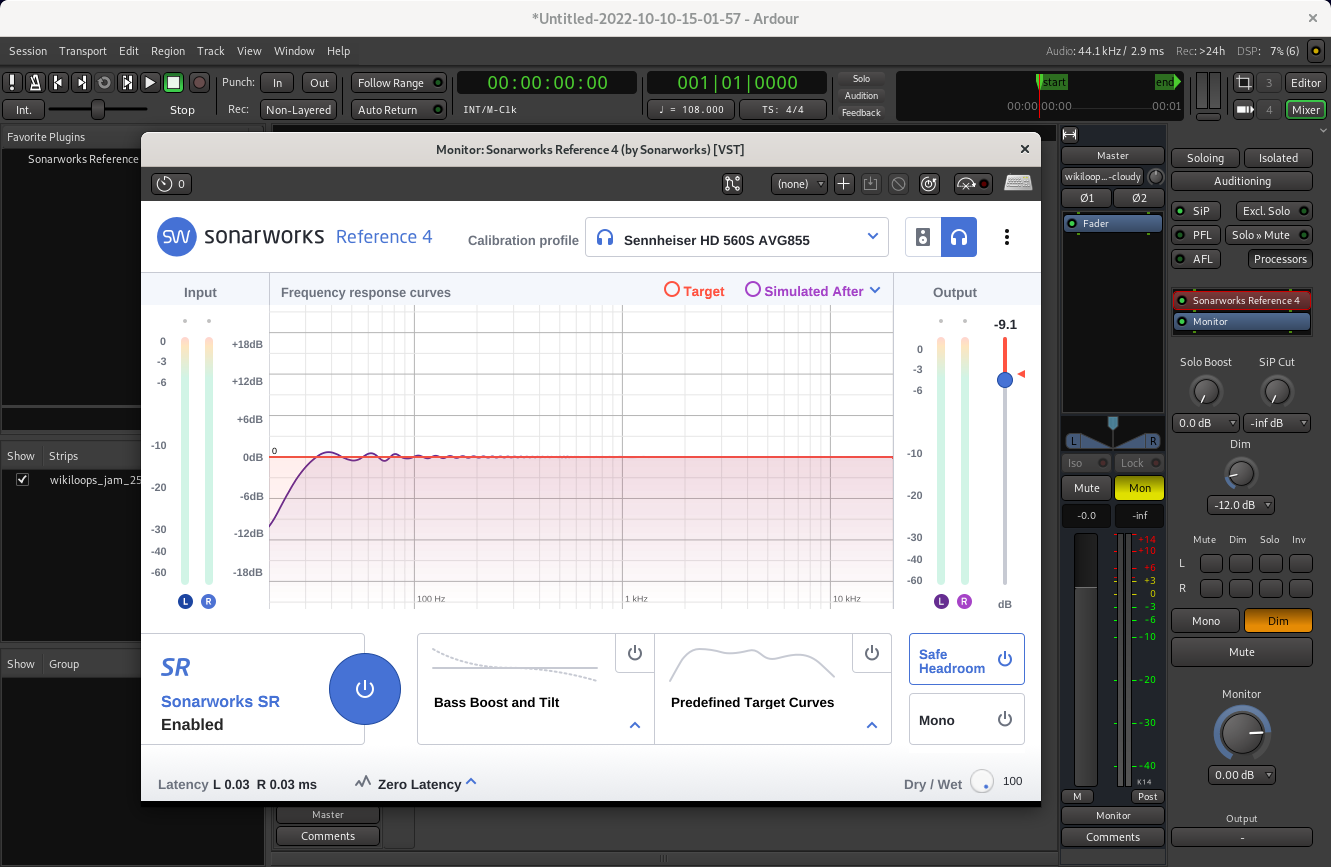Open the Solo Boost 0.0 dB dropdown
The image size is (1331, 867).
1206,423
